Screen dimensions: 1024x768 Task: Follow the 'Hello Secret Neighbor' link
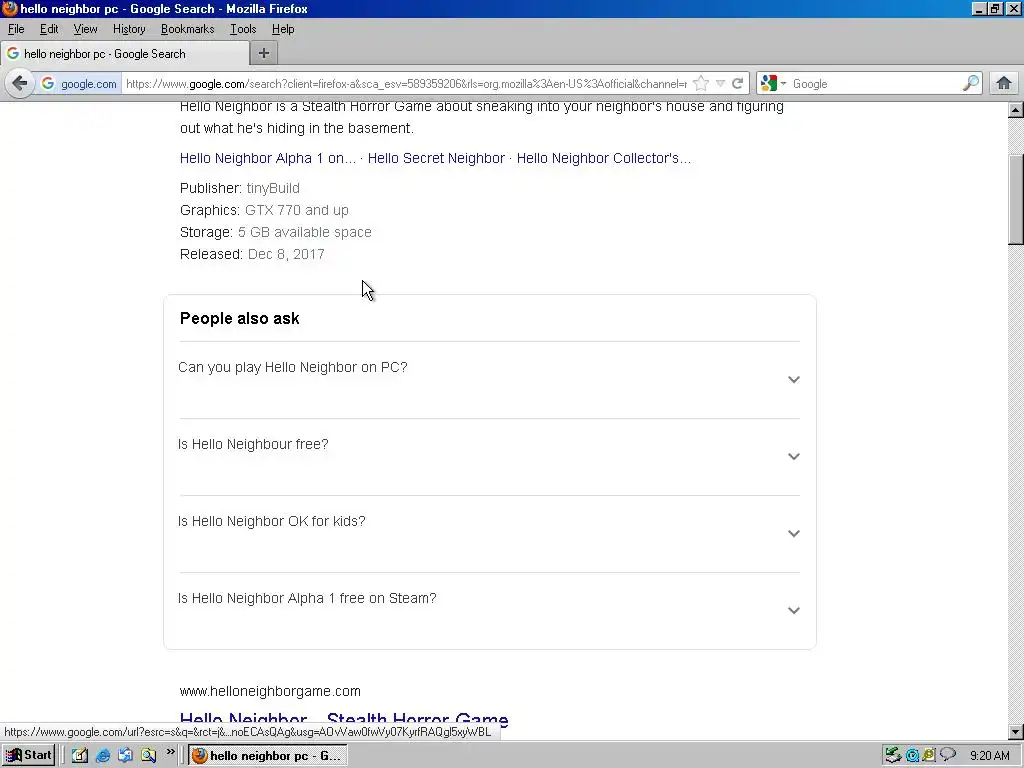(436, 158)
